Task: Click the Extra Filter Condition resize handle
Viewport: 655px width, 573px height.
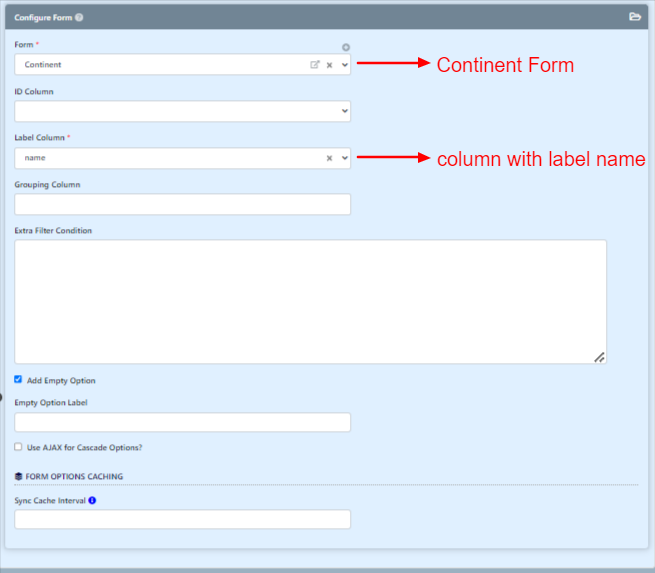Action: pyautogui.click(x=599, y=357)
